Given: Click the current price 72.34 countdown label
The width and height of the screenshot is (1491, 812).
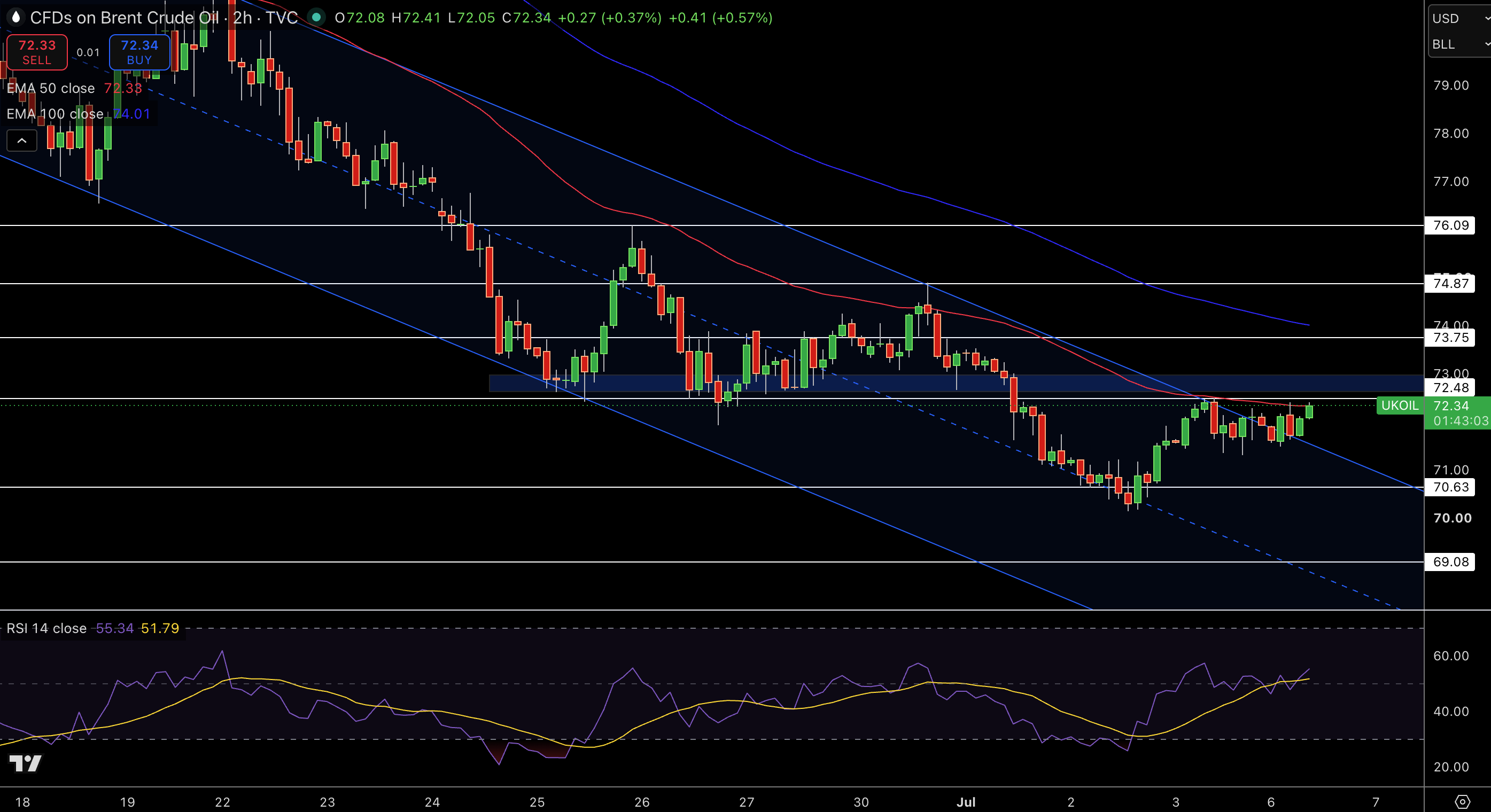Looking at the screenshot, I should point(1457,413).
